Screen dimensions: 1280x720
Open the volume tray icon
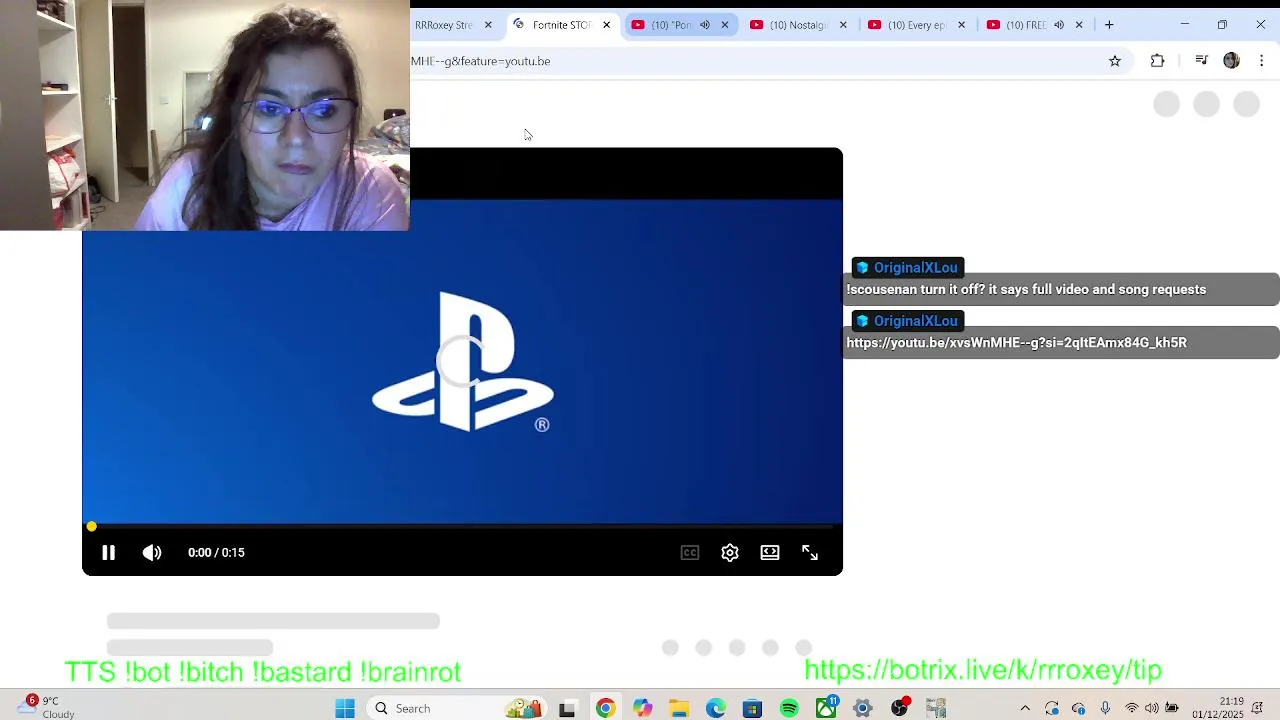(1152, 708)
